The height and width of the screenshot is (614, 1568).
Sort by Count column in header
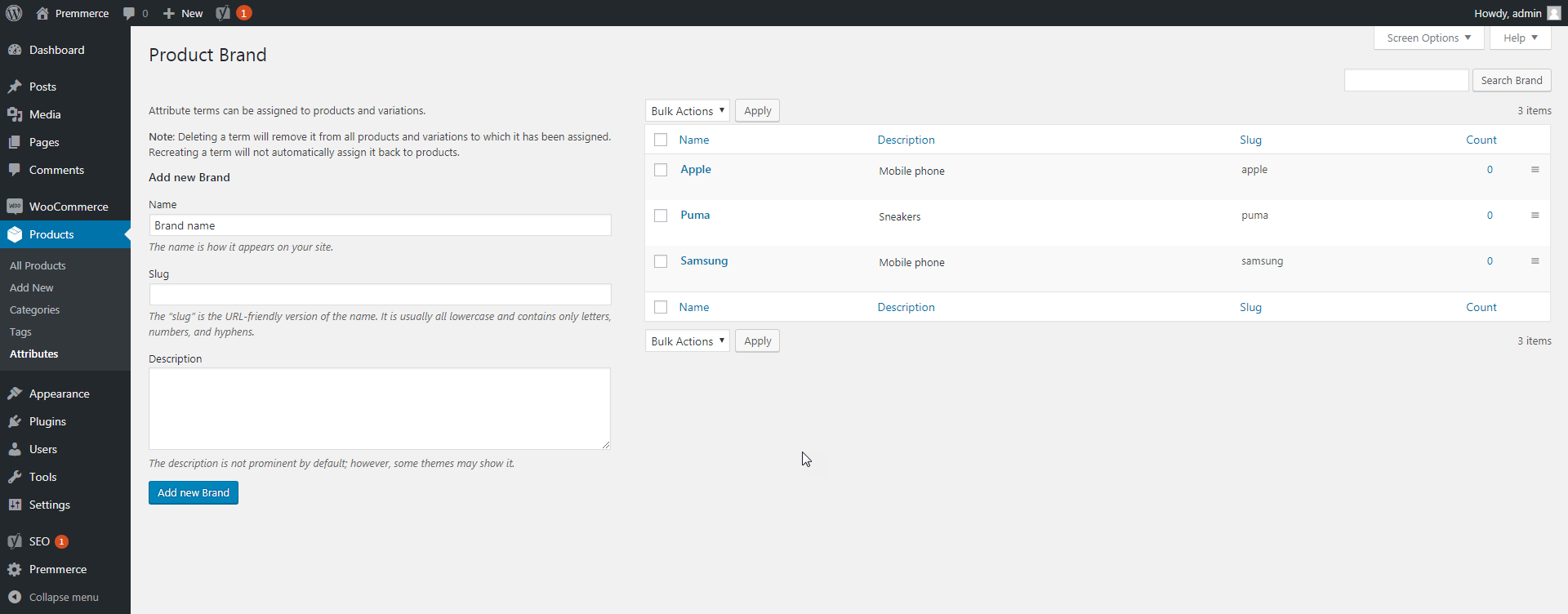pos(1481,140)
